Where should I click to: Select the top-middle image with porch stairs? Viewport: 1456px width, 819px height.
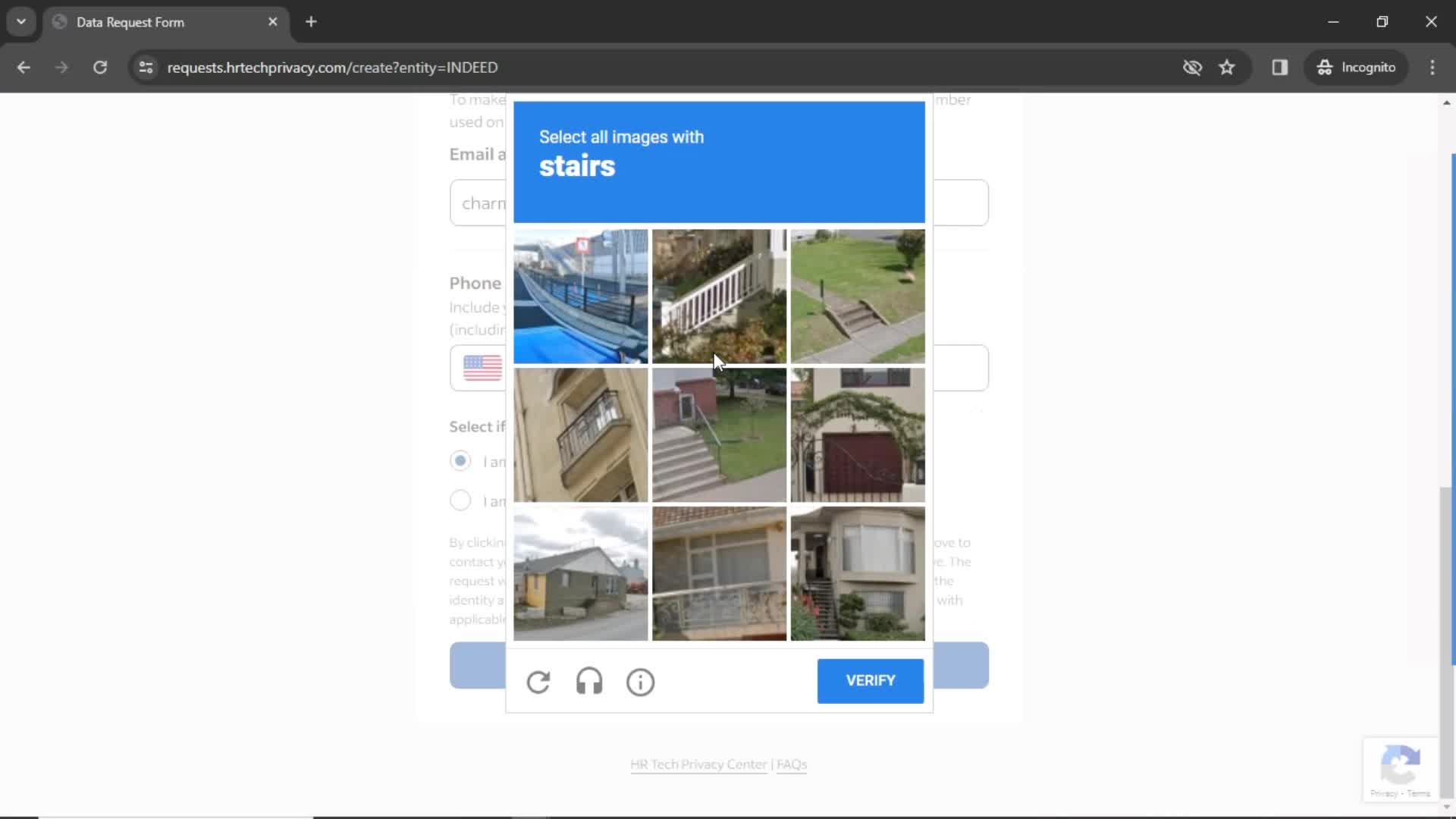(719, 296)
